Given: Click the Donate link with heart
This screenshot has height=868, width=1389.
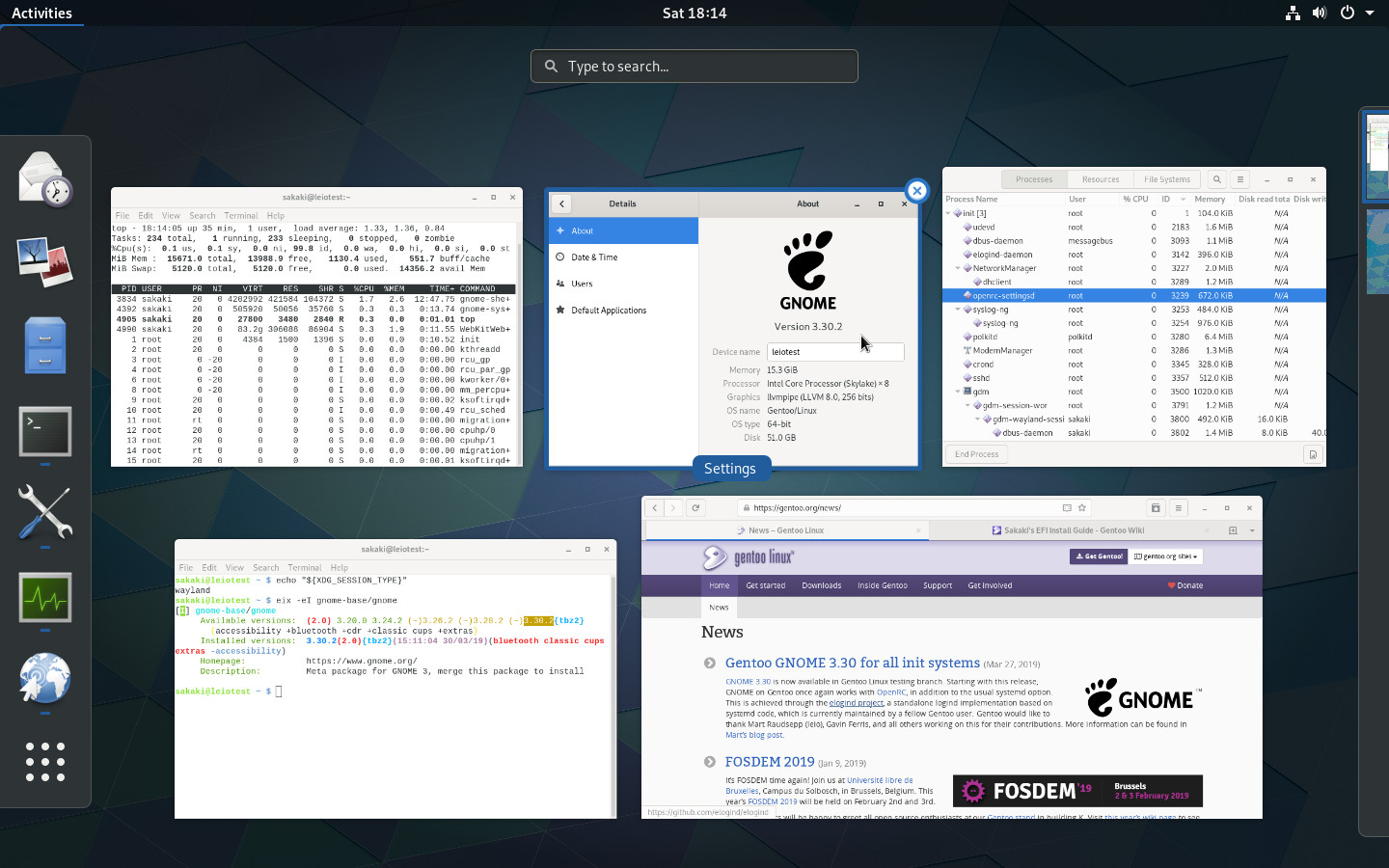Looking at the screenshot, I should pyautogui.click(x=1185, y=585).
